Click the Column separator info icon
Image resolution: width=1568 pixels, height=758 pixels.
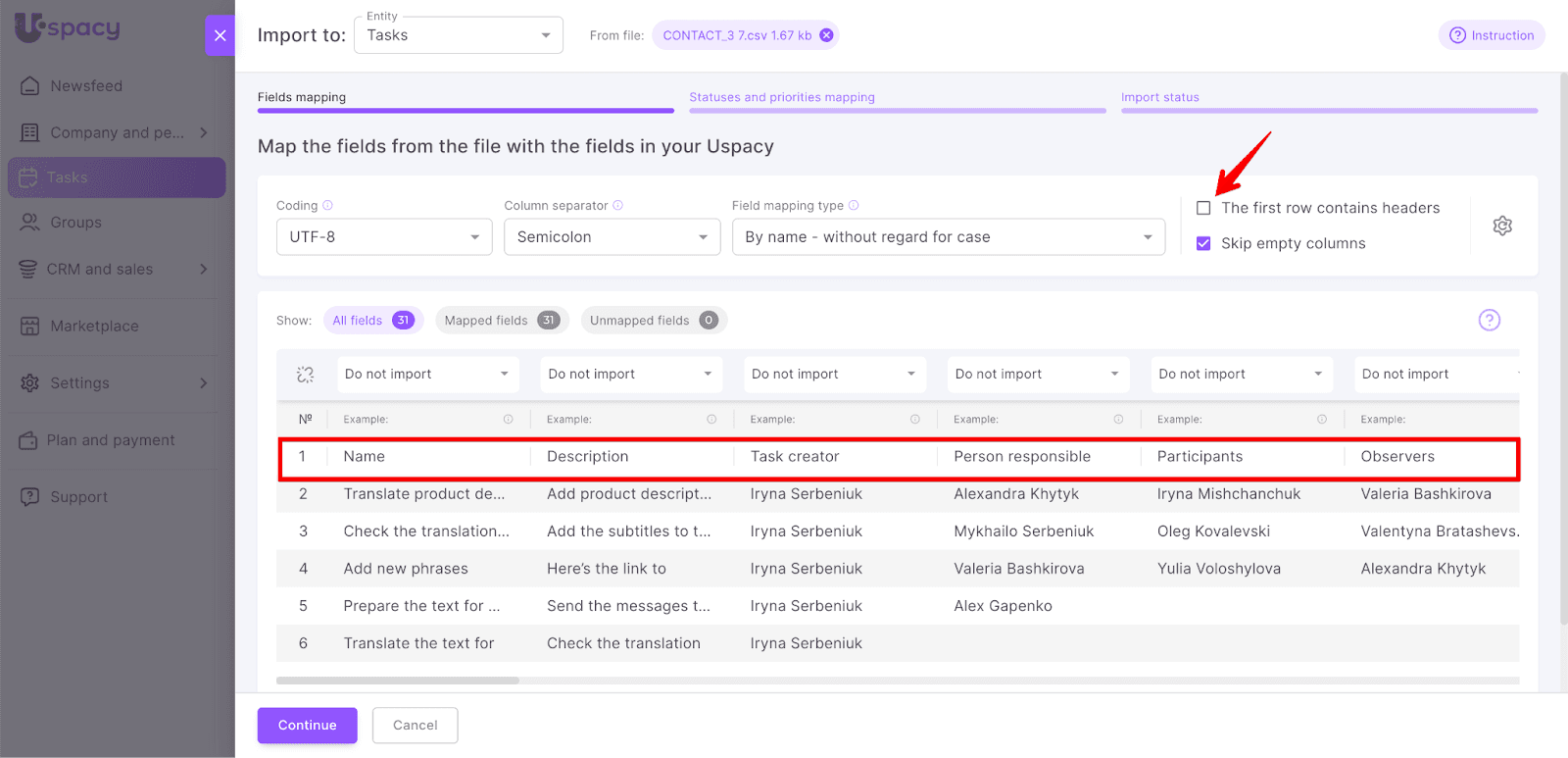[617, 206]
